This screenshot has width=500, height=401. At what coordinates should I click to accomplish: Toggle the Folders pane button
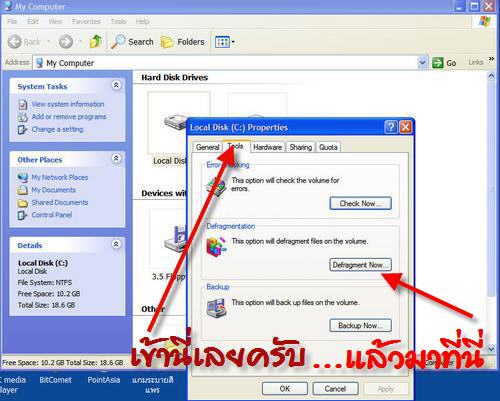[x=183, y=42]
